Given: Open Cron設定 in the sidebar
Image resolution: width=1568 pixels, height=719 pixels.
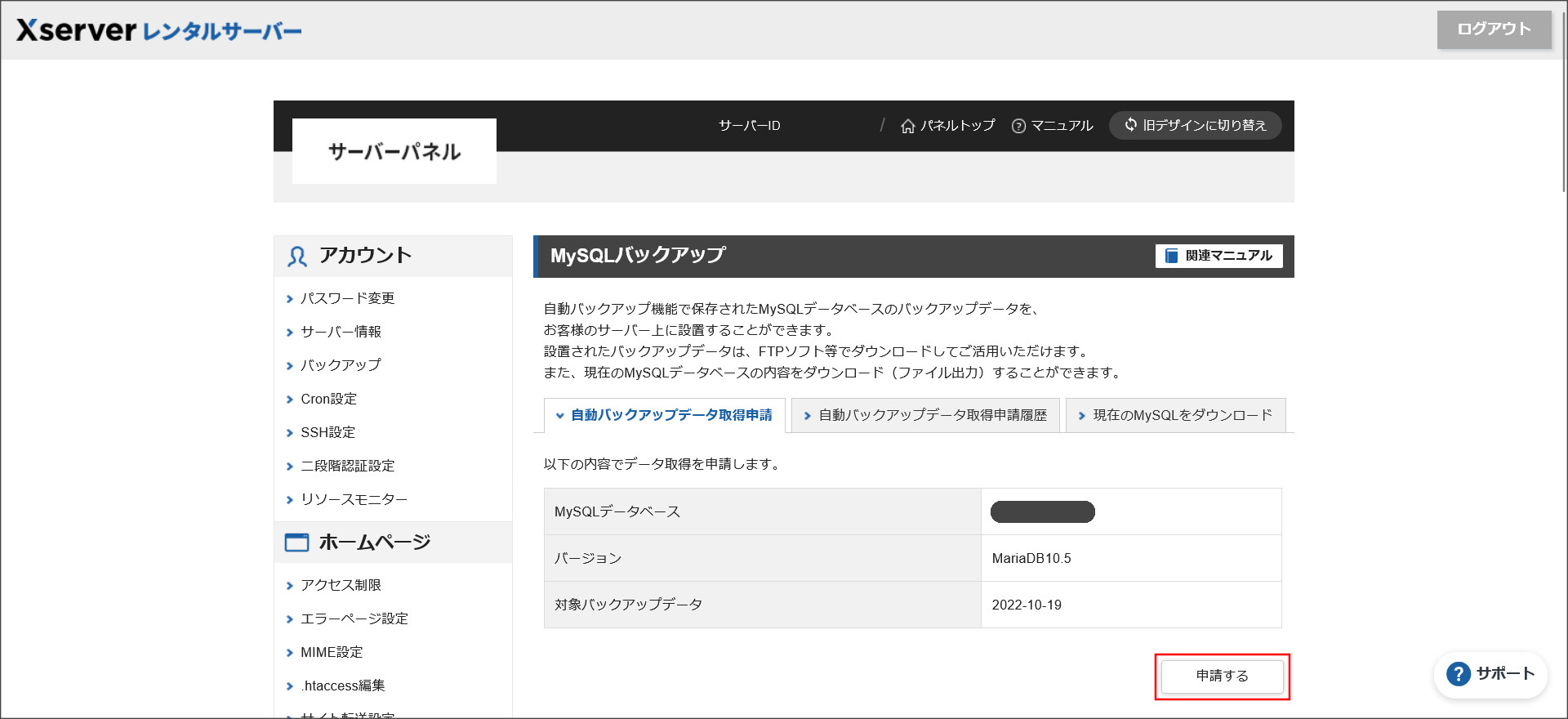Looking at the screenshot, I should coord(328,399).
